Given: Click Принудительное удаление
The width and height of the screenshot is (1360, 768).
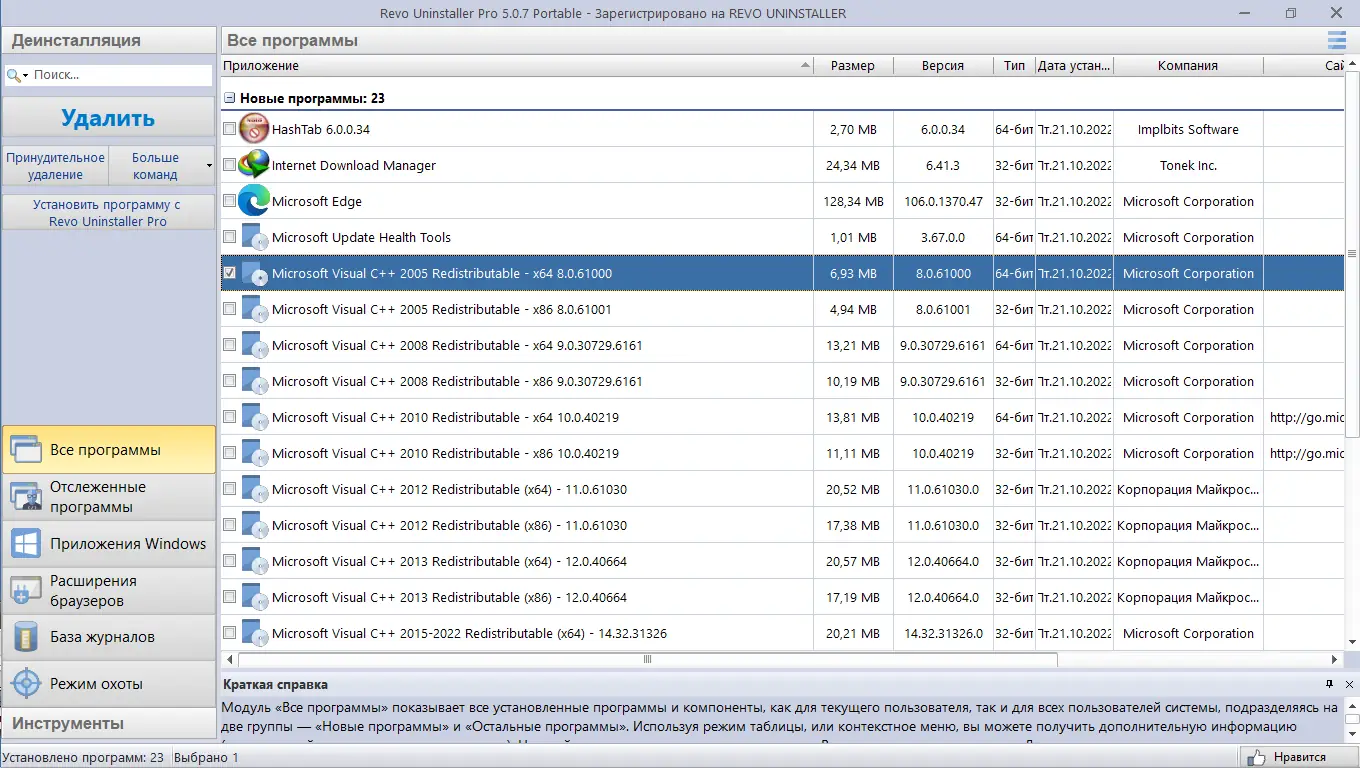Looking at the screenshot, I should click(x=55, y=165).
